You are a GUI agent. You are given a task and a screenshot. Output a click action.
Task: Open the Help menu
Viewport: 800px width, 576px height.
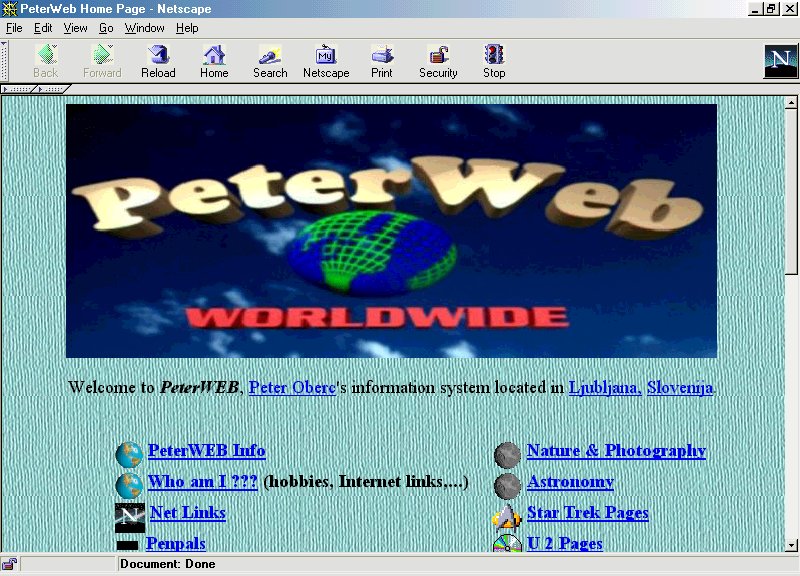(x=187, y=28)
